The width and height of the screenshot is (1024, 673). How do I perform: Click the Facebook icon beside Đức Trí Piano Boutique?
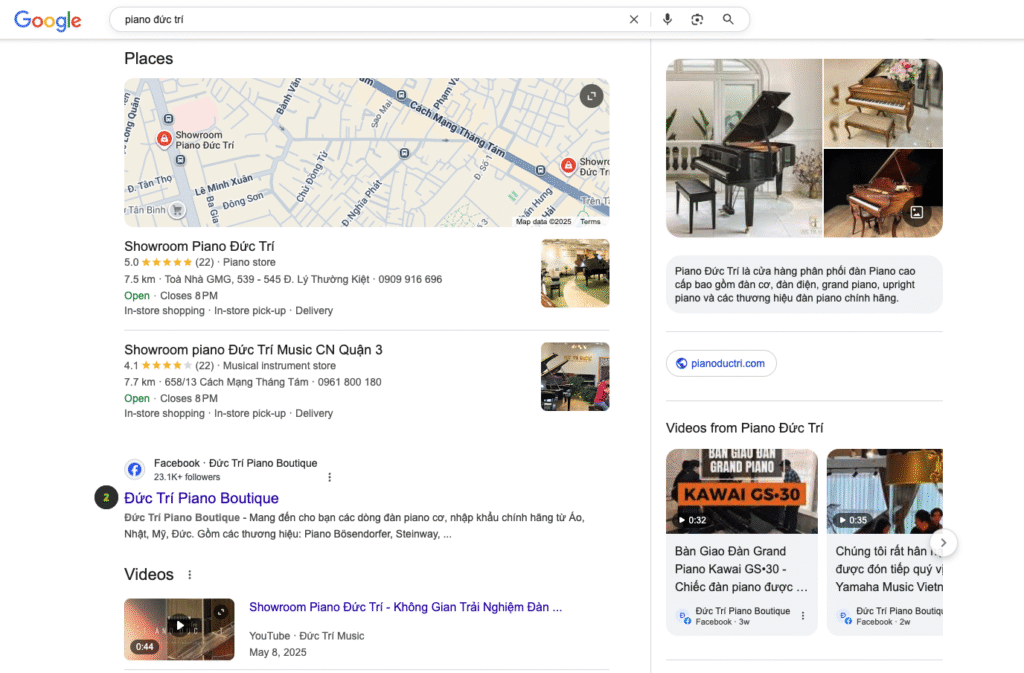(x=135, y=469)
